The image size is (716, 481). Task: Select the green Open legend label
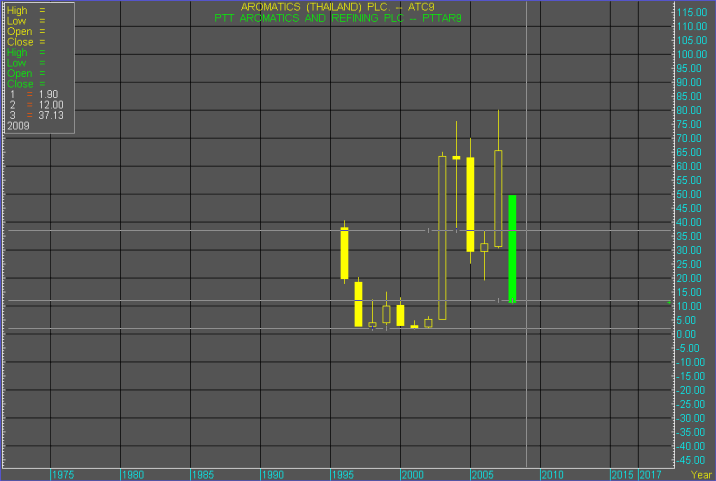[x=19, y=74]
